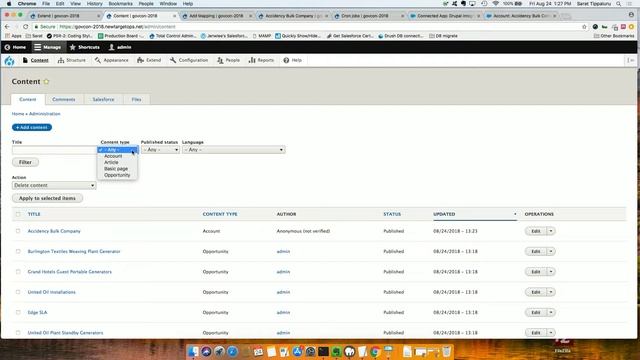Check the United Oil Installations row checkbox
Viewport: 640px width, 360px height.
(x=18, y=292)
